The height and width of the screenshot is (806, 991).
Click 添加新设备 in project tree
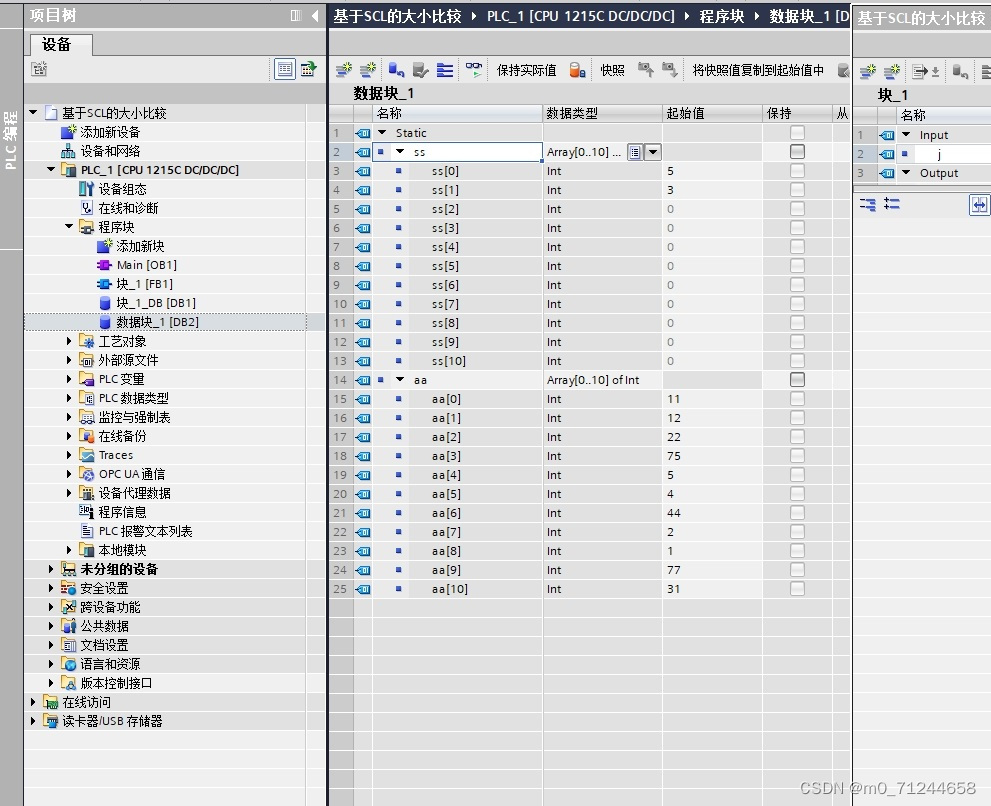click(x=110, y=132)
